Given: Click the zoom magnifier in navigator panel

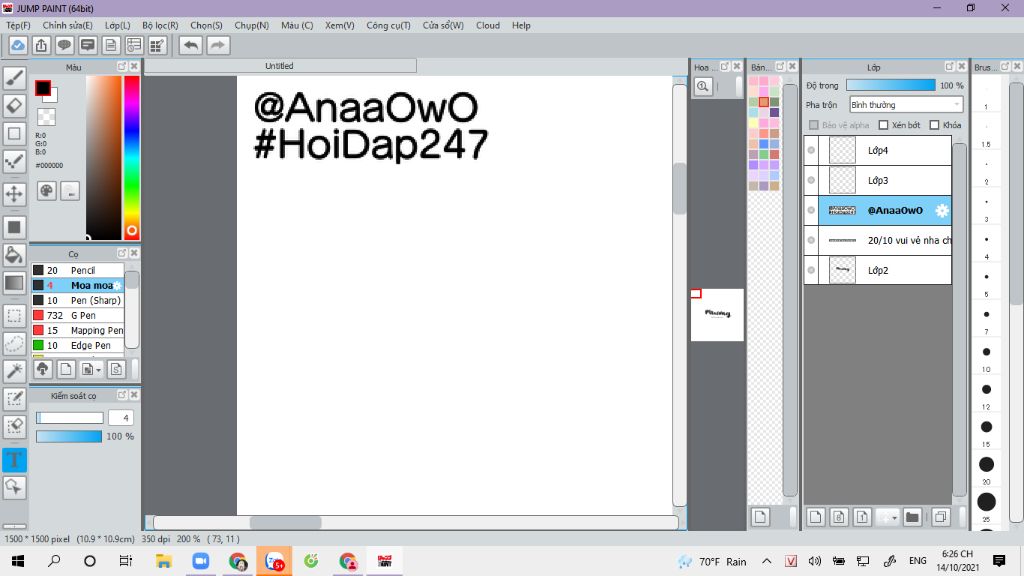Looking at the screenshot, I should tap(703, 86).
